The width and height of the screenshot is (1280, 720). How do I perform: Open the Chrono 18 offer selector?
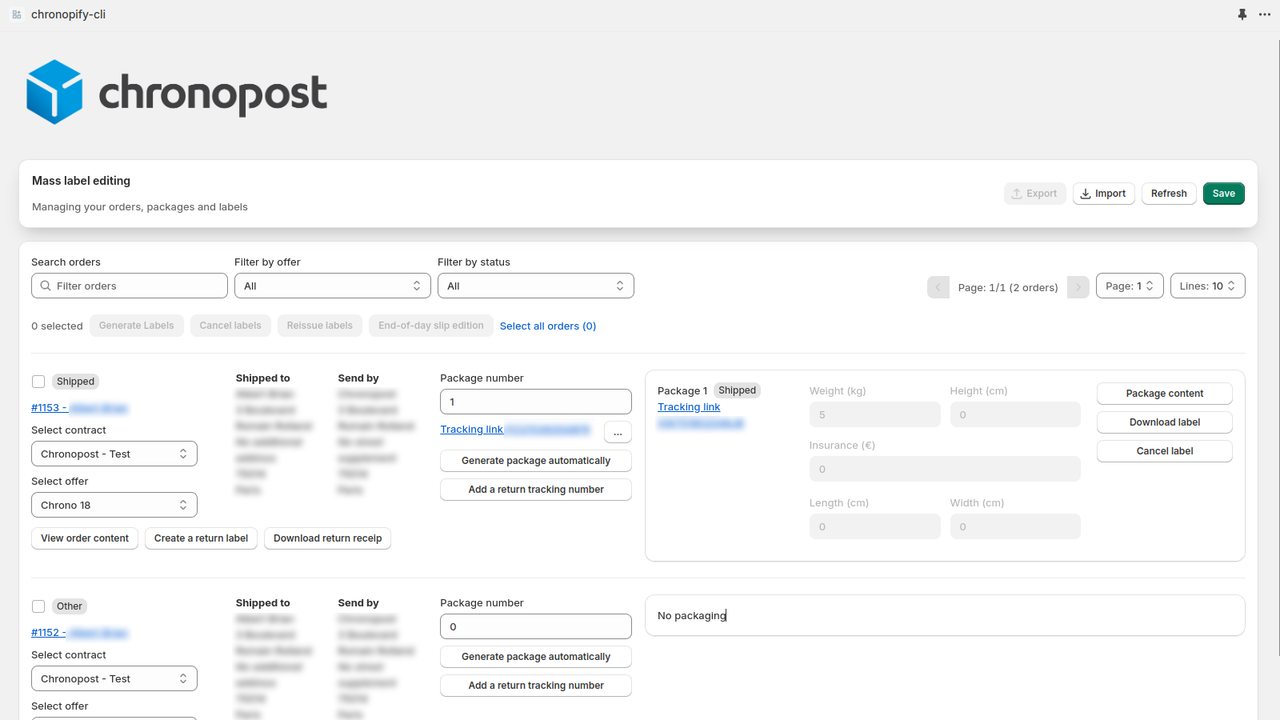click(x=113, y=504)
